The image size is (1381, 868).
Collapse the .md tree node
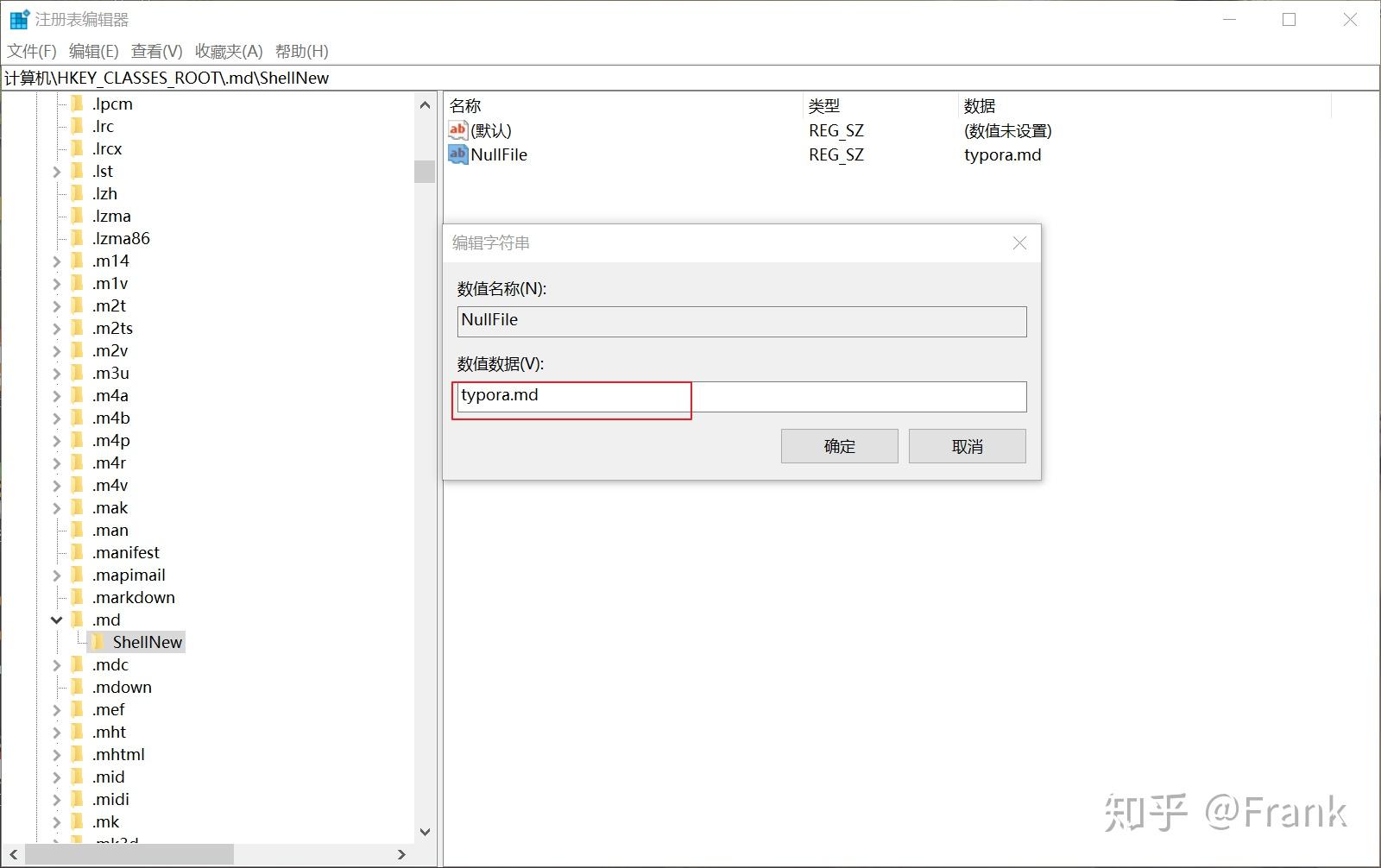(55, 620)
